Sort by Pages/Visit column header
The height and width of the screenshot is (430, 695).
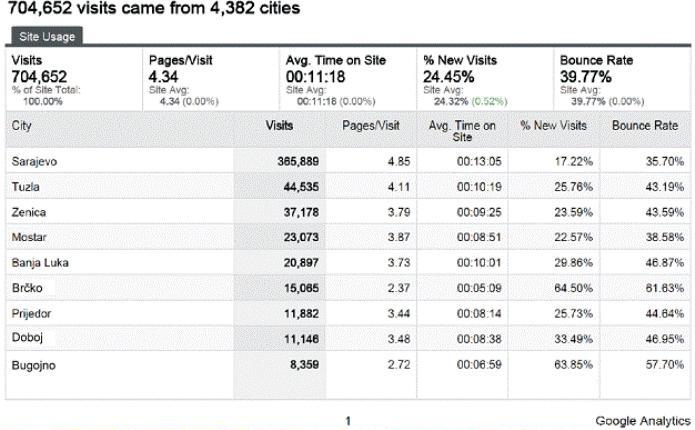point(370,126)
